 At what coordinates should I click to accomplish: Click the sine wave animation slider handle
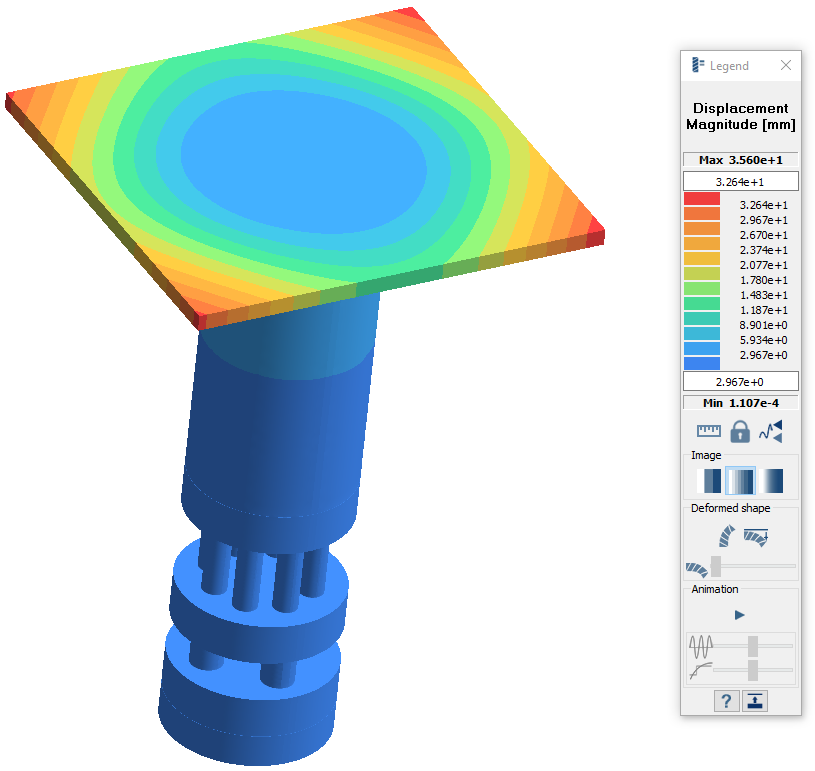coord(753,645)
